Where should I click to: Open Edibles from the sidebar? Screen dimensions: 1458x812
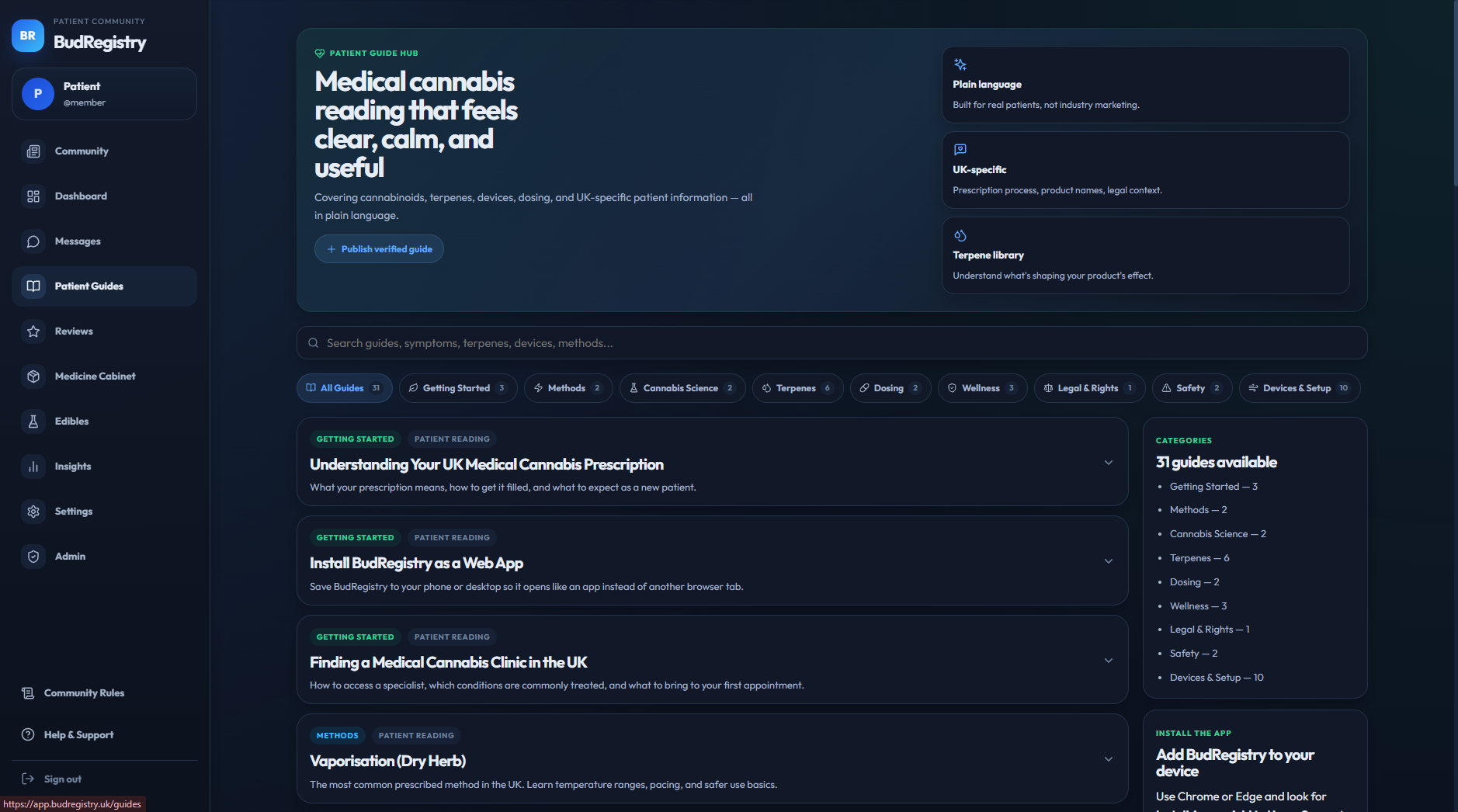104,422
